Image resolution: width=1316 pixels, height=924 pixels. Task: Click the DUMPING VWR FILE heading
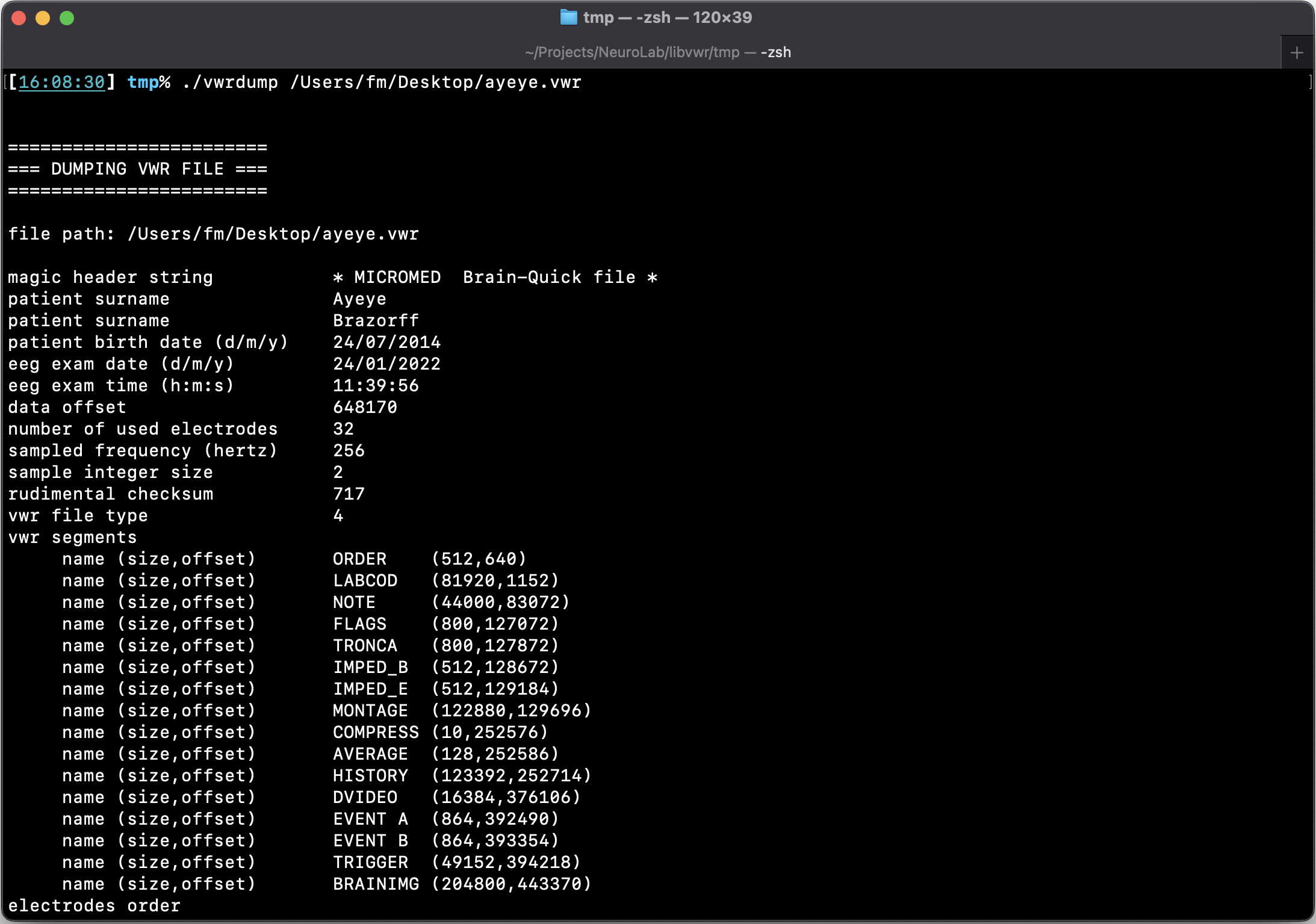(137, 169)
